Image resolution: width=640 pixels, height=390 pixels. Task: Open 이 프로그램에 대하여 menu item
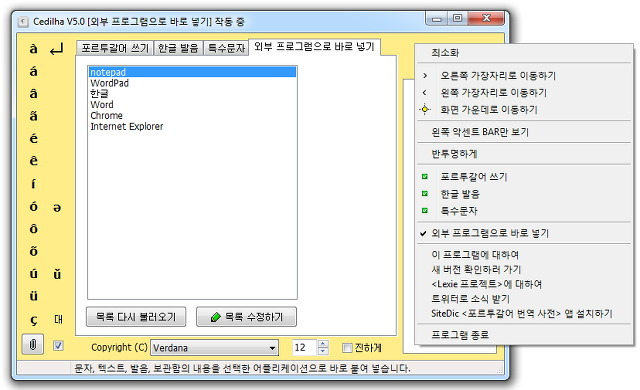(524, 255)
